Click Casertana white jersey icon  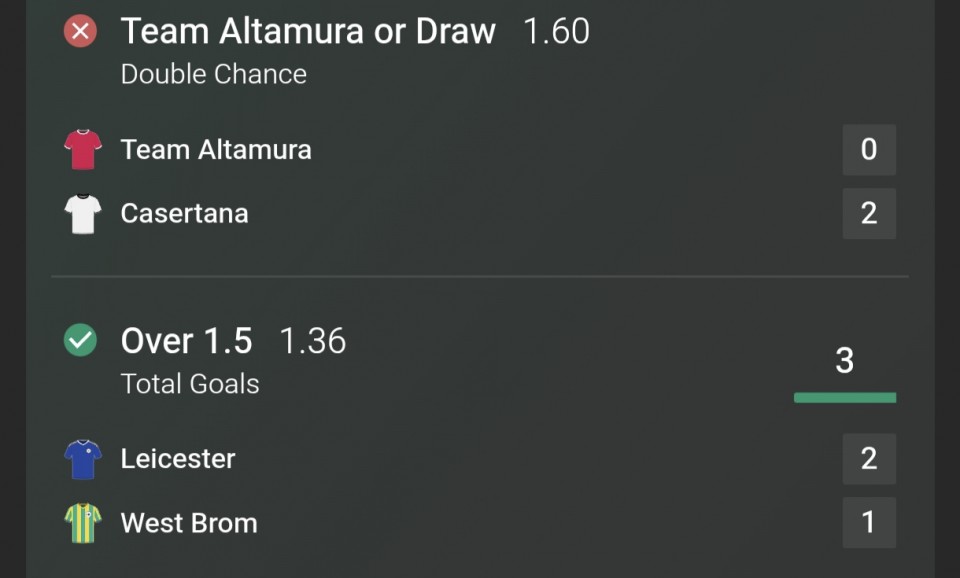pos(83,213)
